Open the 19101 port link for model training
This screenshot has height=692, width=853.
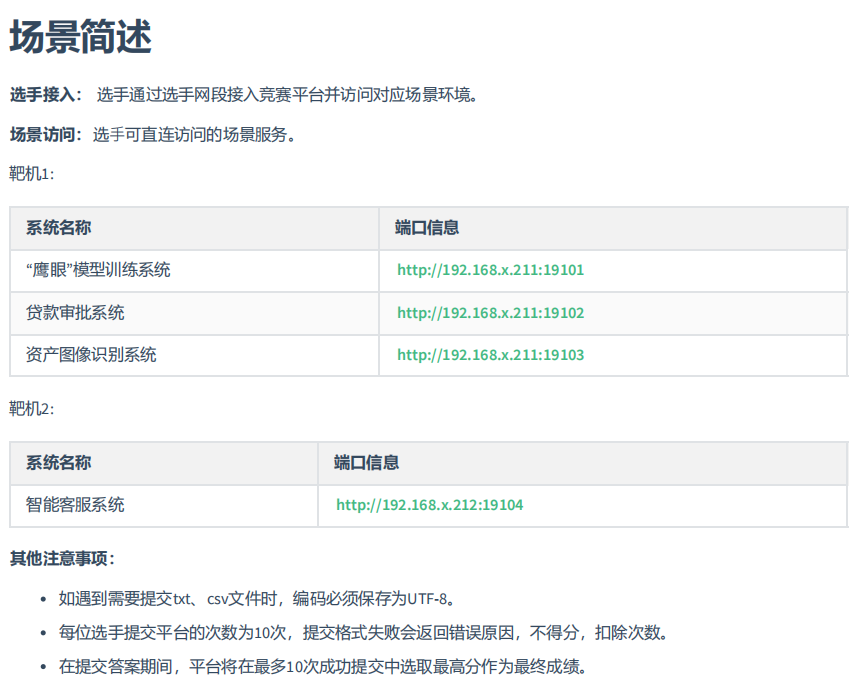click(x=490, y=270)
